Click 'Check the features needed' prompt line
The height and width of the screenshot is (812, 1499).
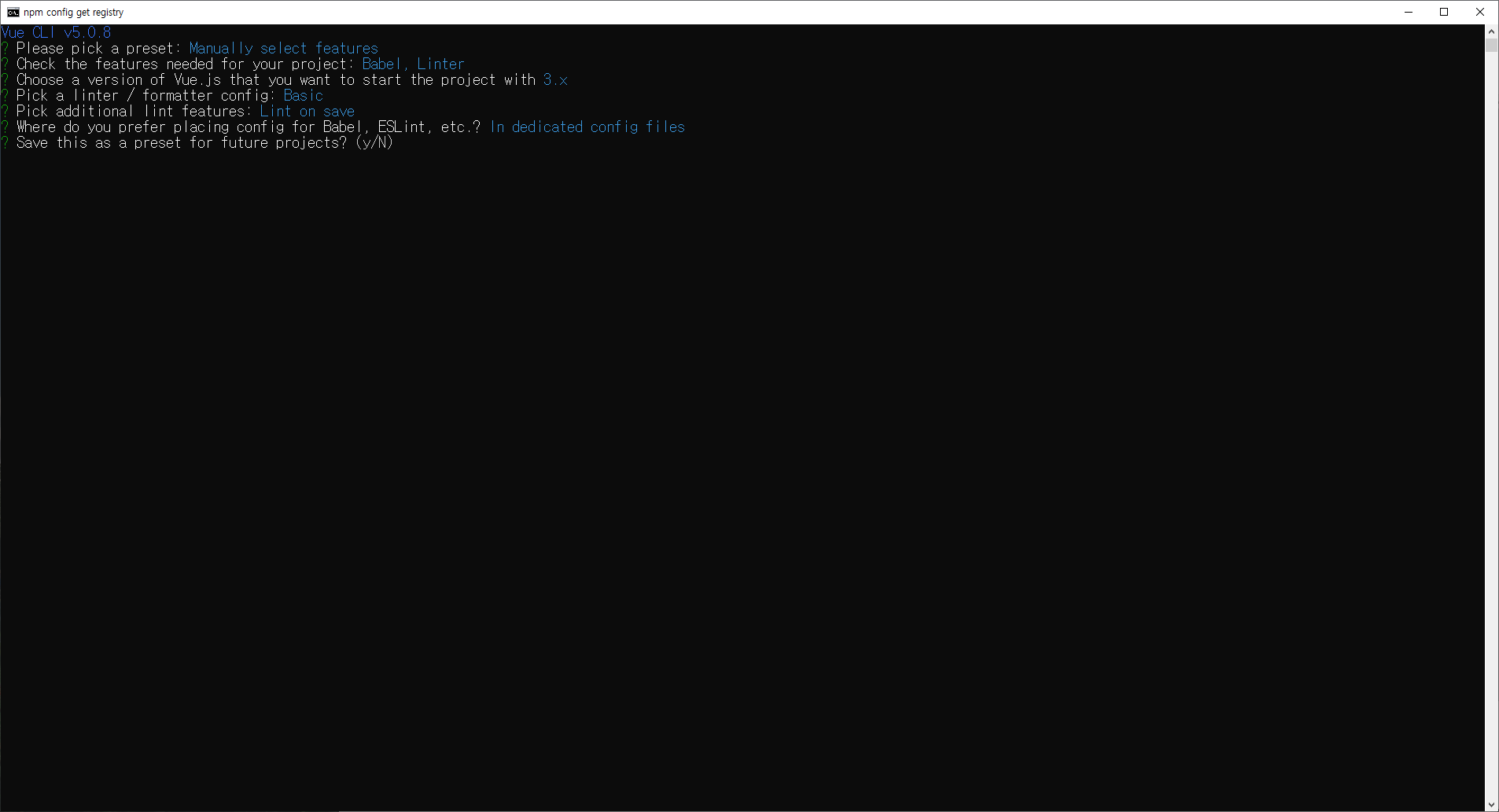point(186,64)
